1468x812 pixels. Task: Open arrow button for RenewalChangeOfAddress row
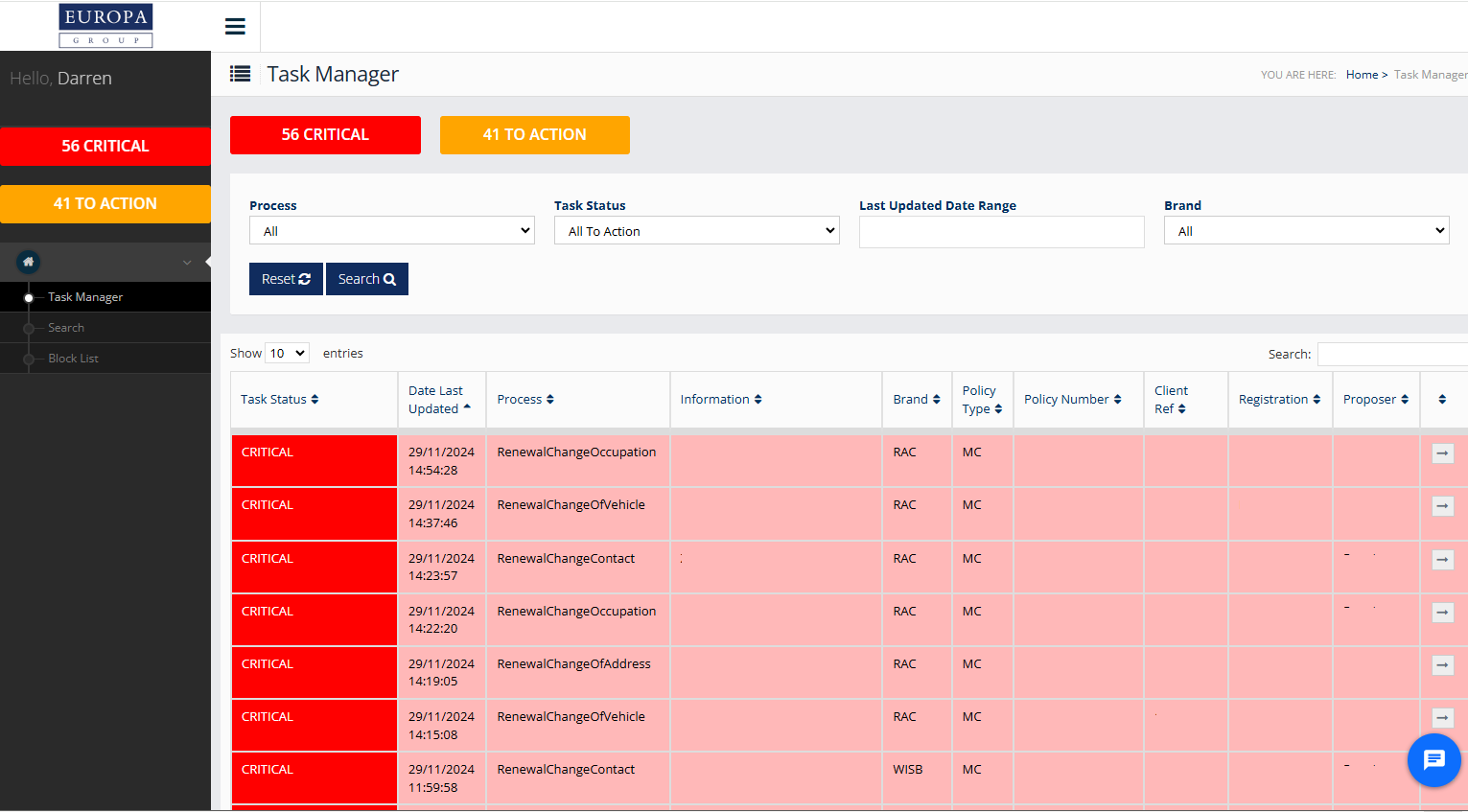(x=1442, y=664)
